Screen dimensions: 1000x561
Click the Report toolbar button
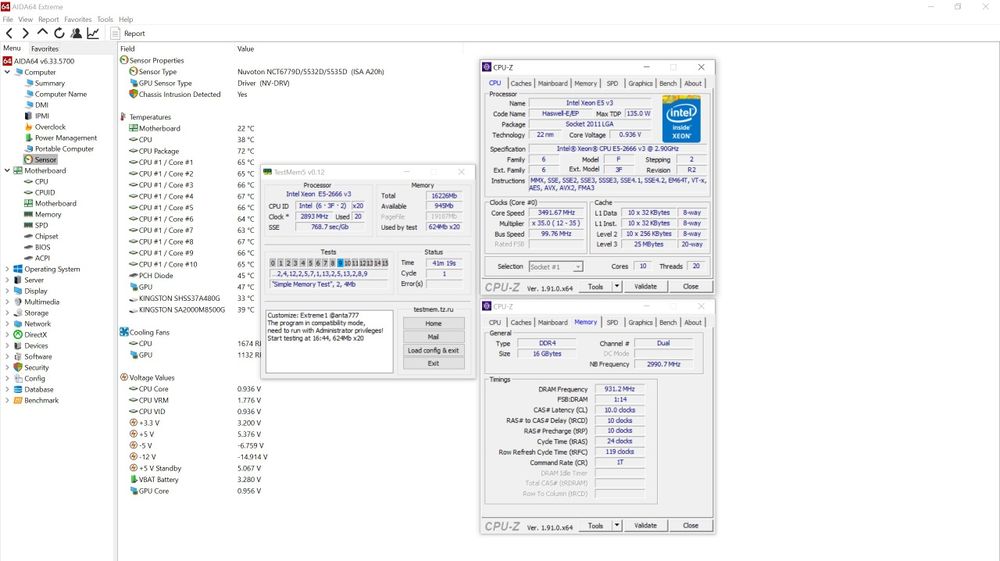128,33
